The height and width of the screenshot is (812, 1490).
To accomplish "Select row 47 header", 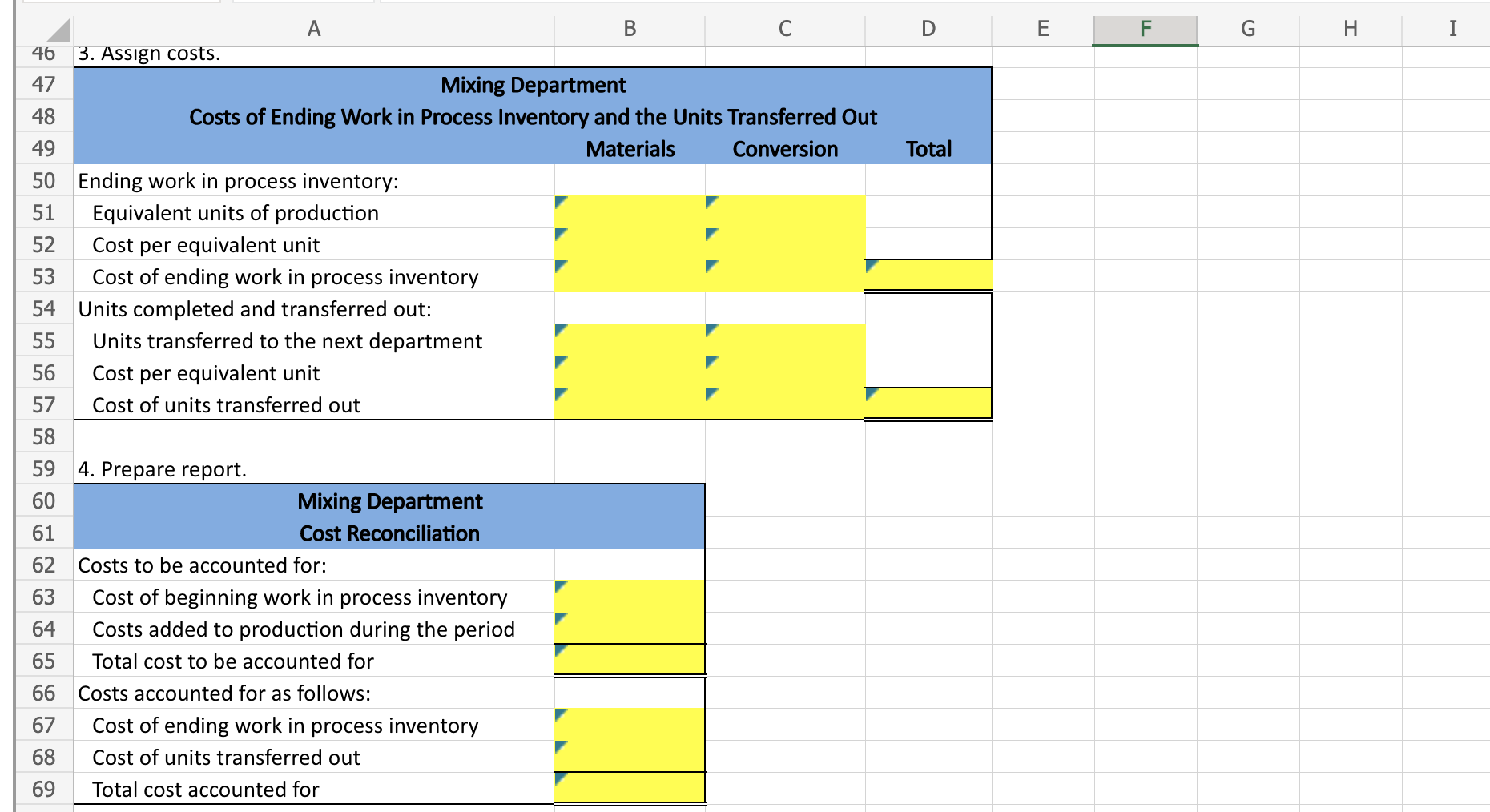I will [44, 84].
